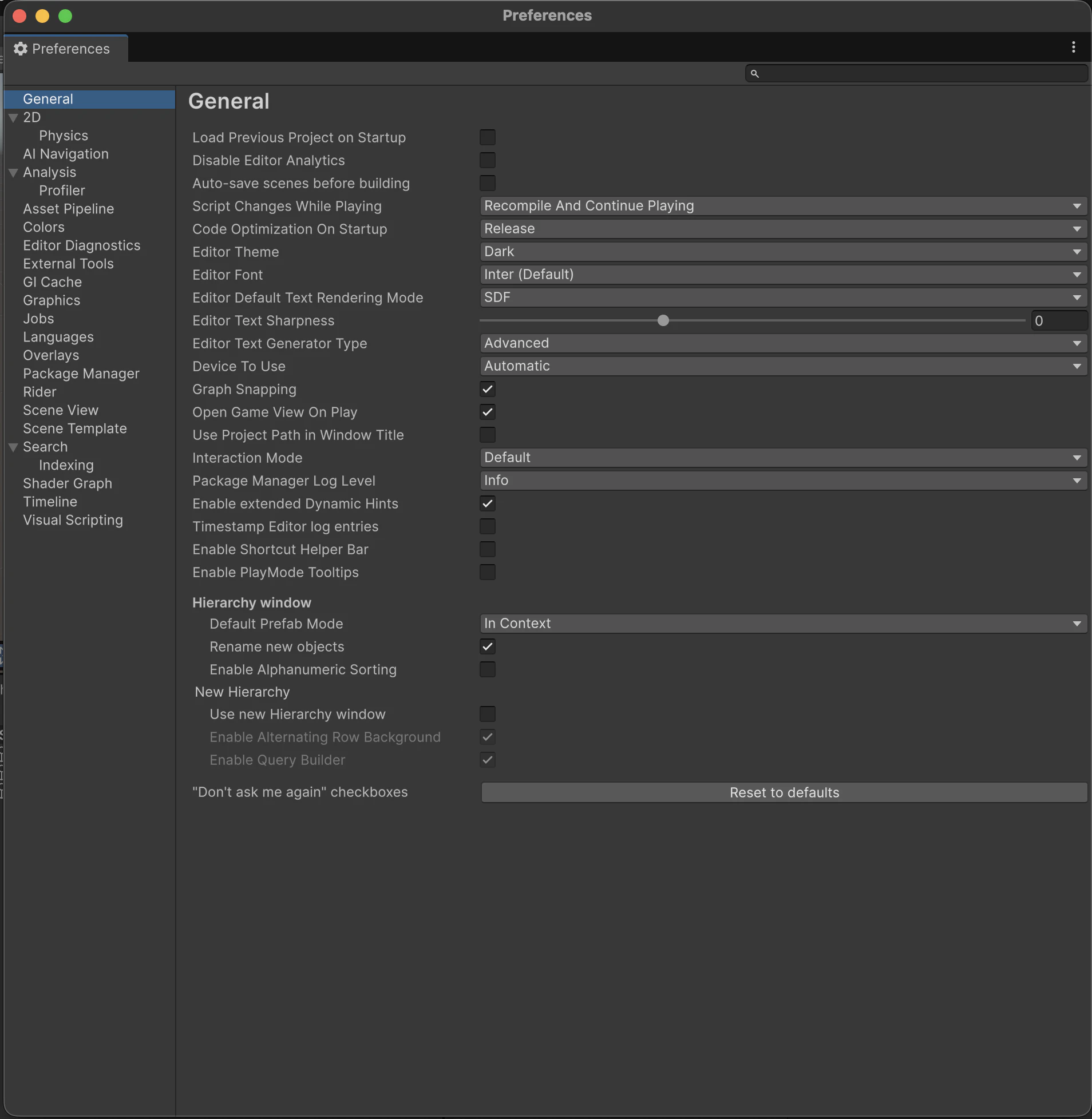This screenshot has width=1092, height=1119.
Task: Open Languages preferences
Action: [x=58, y=338]
